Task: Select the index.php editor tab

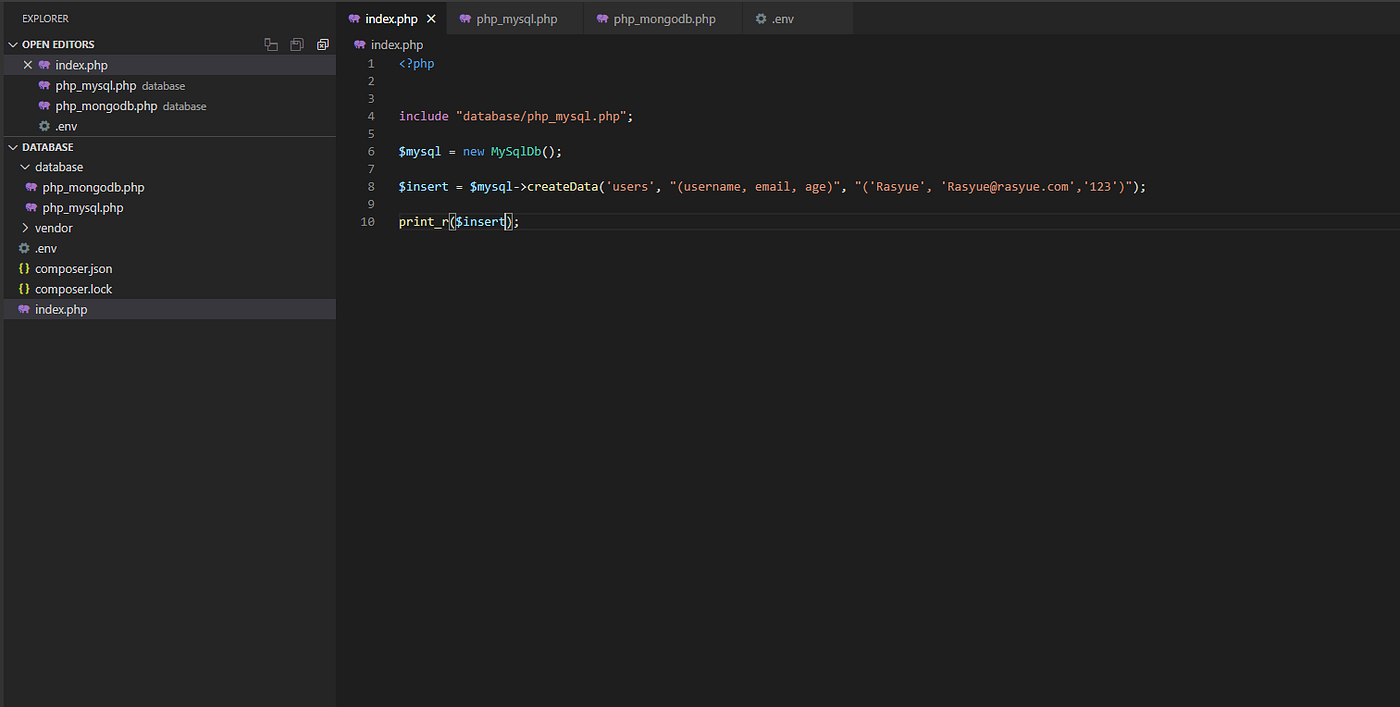Action: (391, 19)
